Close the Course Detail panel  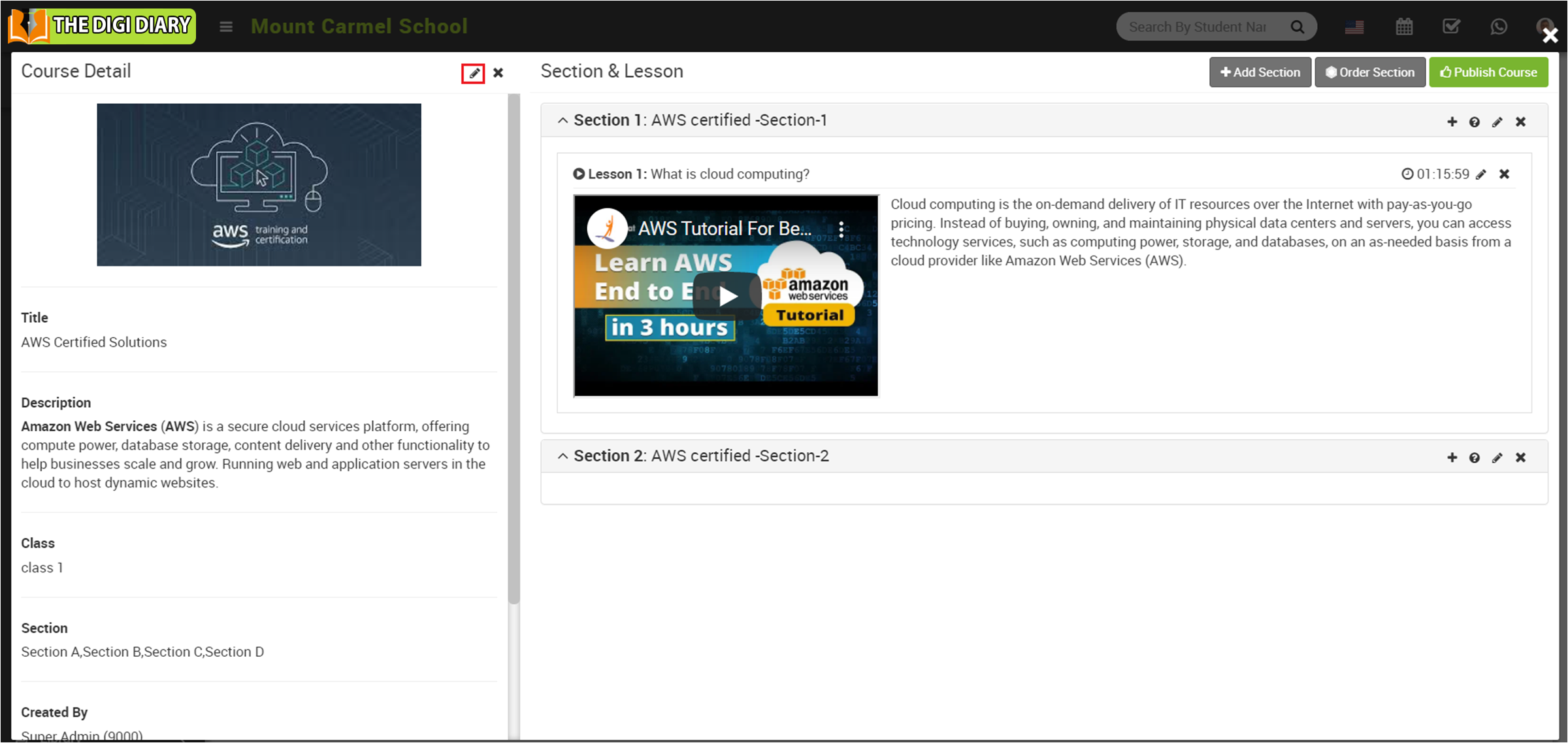click(498, 73)
